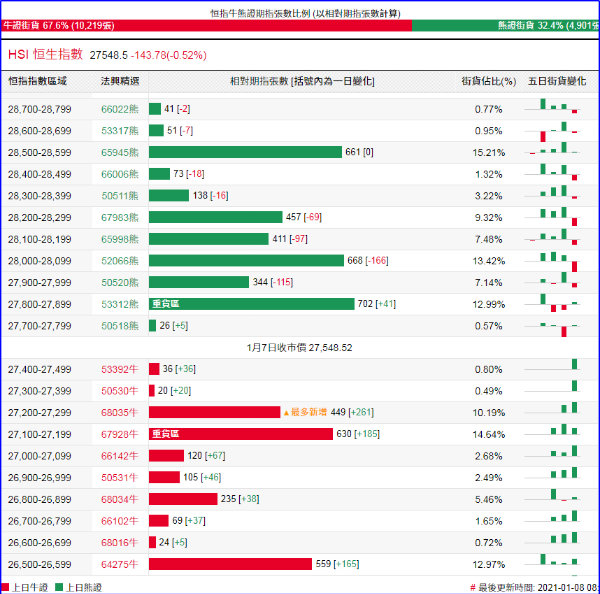Click the green 上日熊證 legend swatch
600x594 pixels.
[x=59, y=587]
